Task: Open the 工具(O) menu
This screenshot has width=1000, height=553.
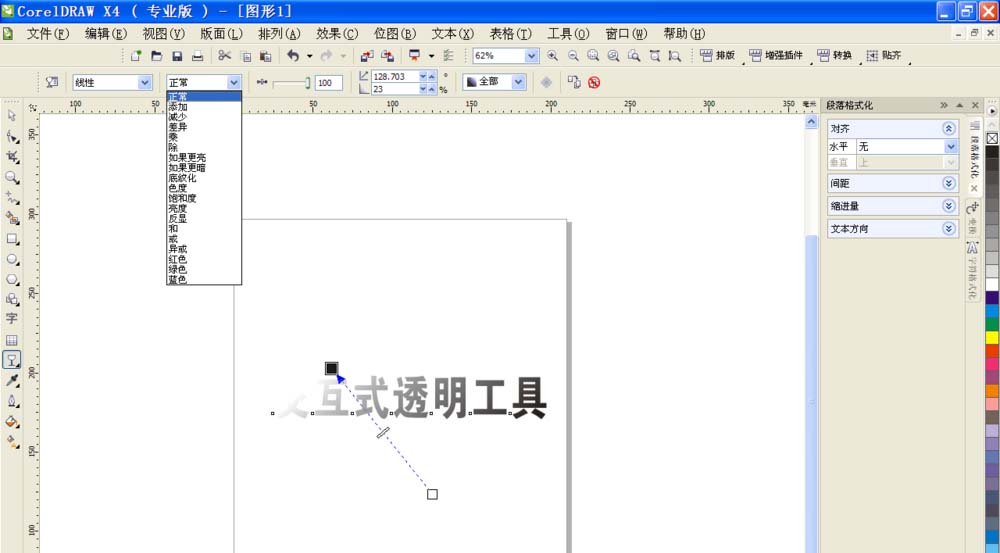Action: coord(568,34)
